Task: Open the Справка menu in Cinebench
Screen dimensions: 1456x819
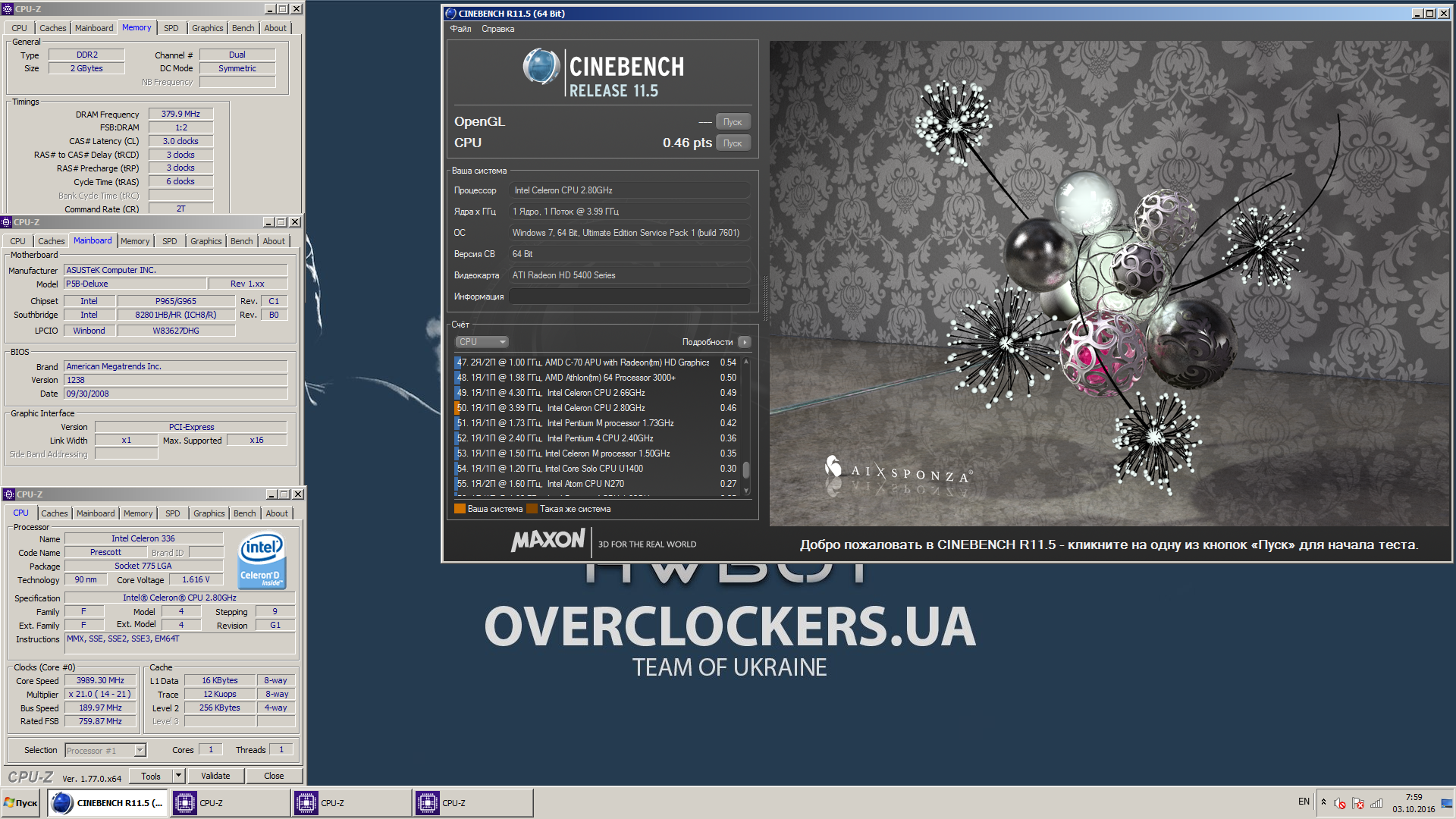Action: coord(497,29)
